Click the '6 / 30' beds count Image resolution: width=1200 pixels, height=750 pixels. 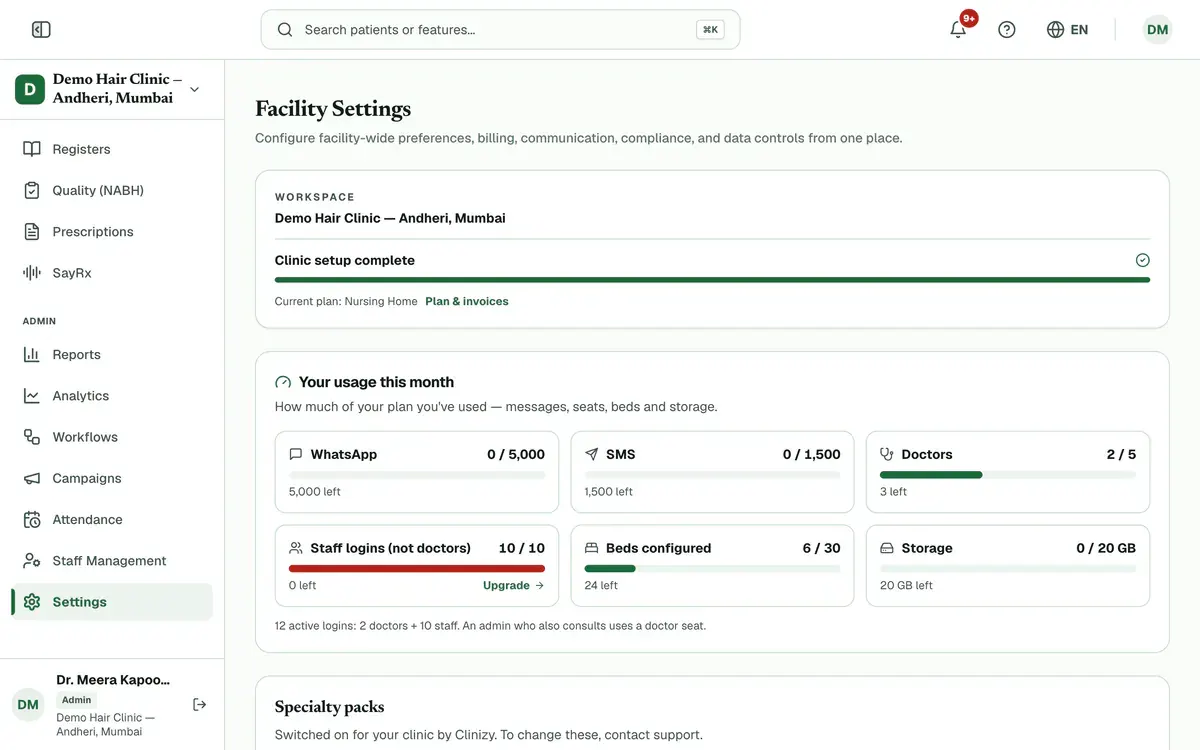coord(821,548)
